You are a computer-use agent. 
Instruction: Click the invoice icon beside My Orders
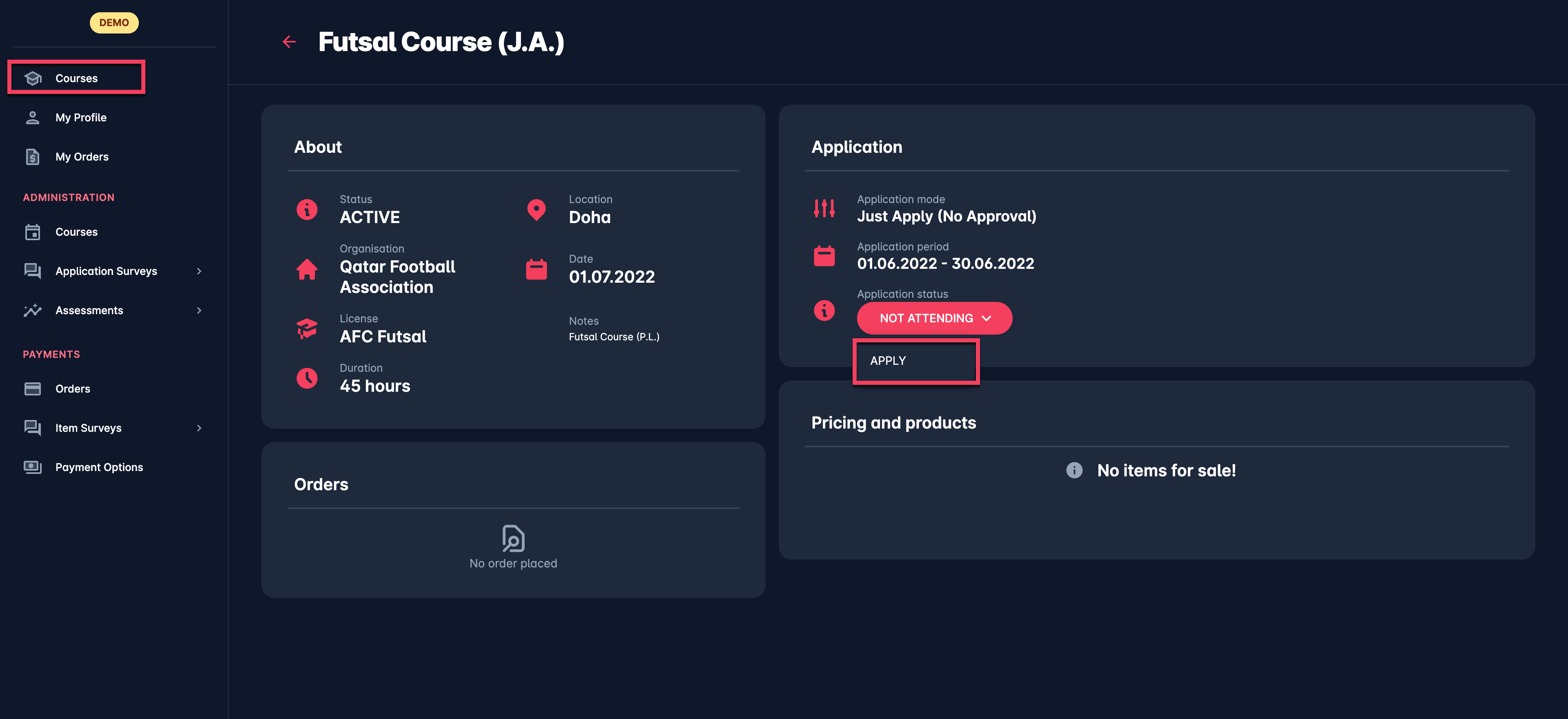click(x=33, y=156)
